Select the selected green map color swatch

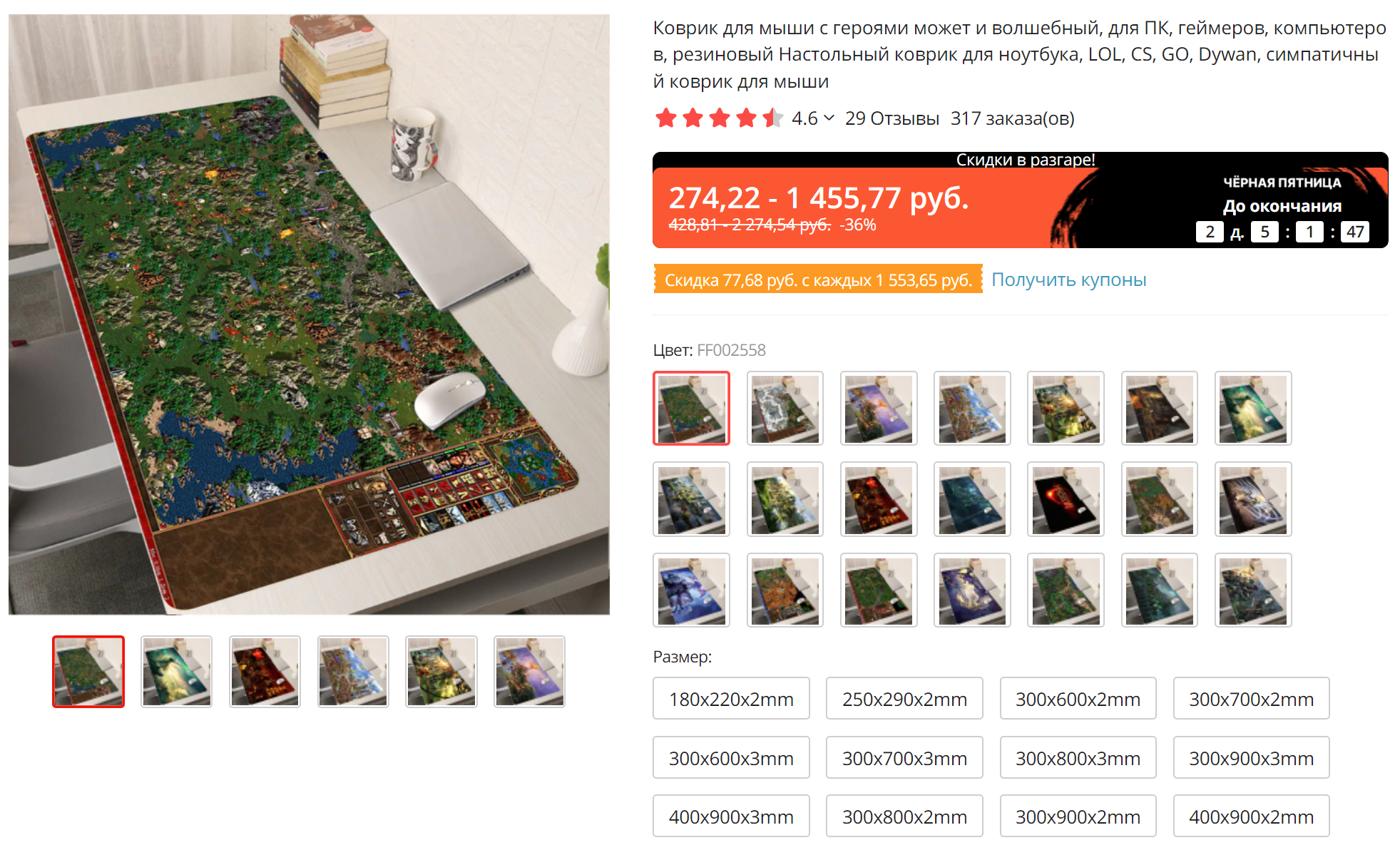[691, 409]
